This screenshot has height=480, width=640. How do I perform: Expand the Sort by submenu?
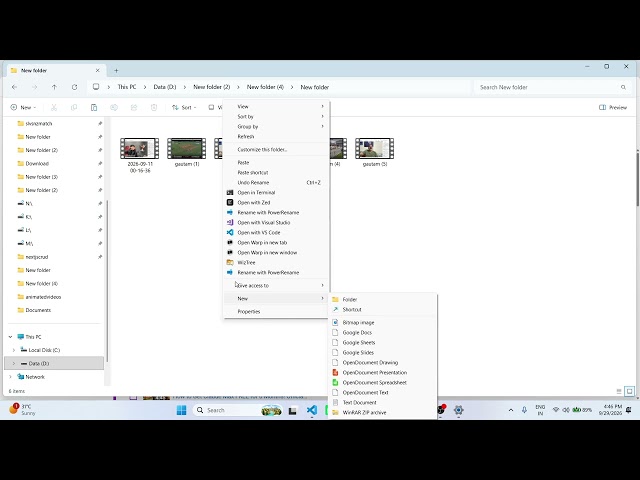(276, 116)
